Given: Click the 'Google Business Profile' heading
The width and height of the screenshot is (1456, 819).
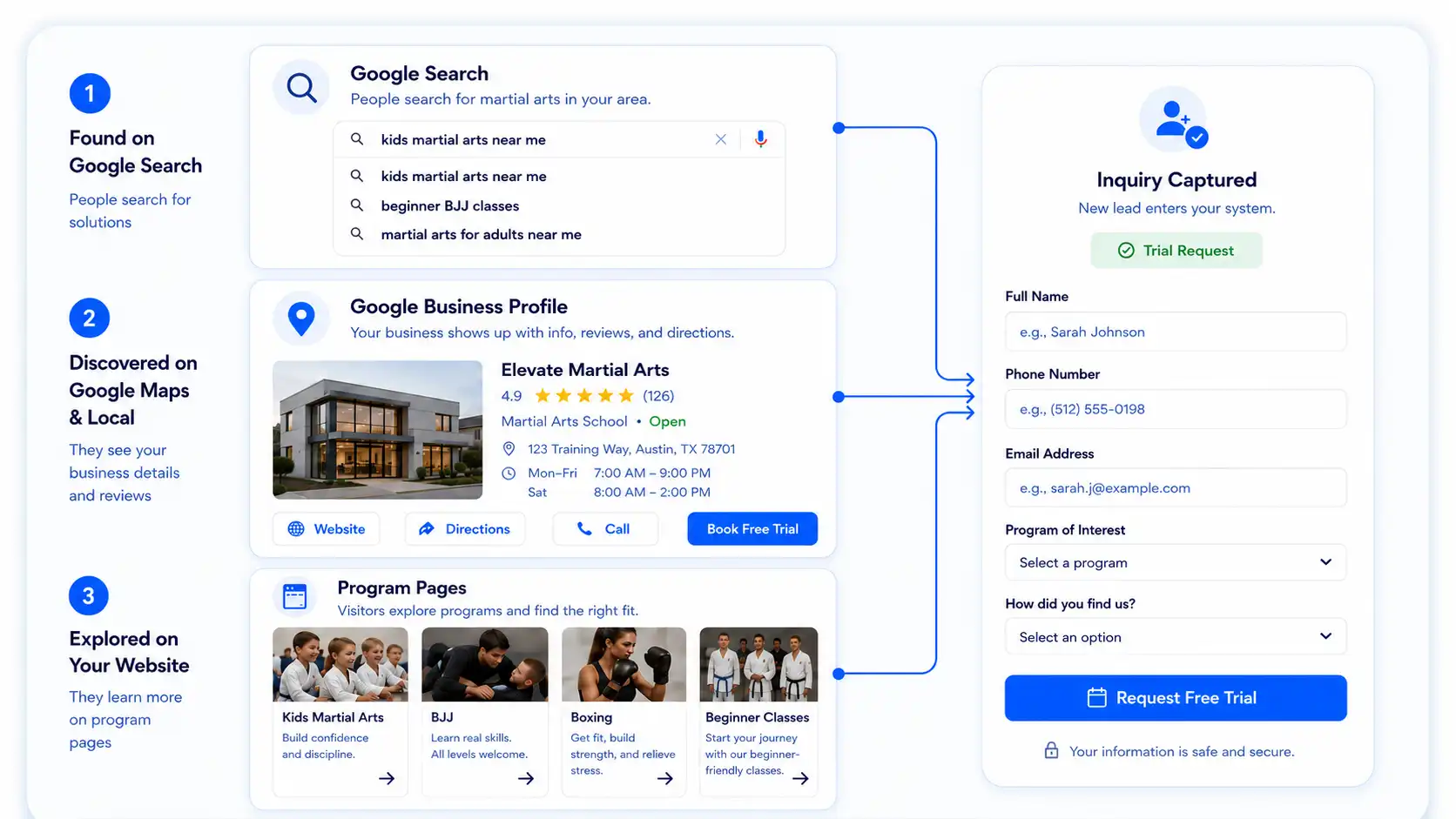Looking at the screenshot, I should point(459,306).
